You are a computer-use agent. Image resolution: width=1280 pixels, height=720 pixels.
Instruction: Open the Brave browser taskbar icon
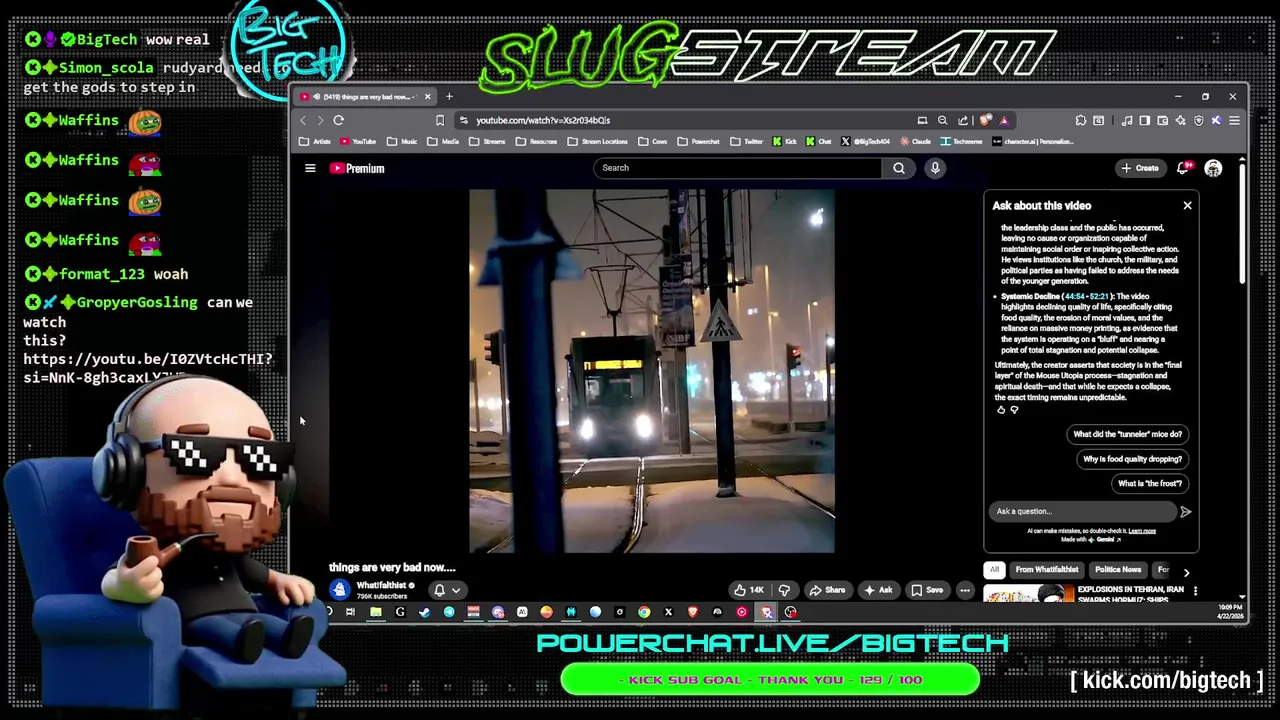pos(693,612)
